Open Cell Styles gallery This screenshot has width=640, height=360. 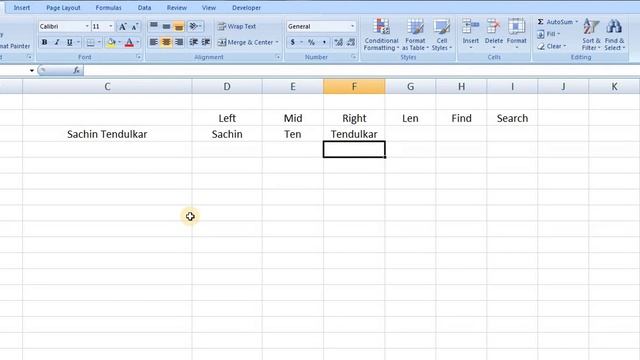(442, 35)
